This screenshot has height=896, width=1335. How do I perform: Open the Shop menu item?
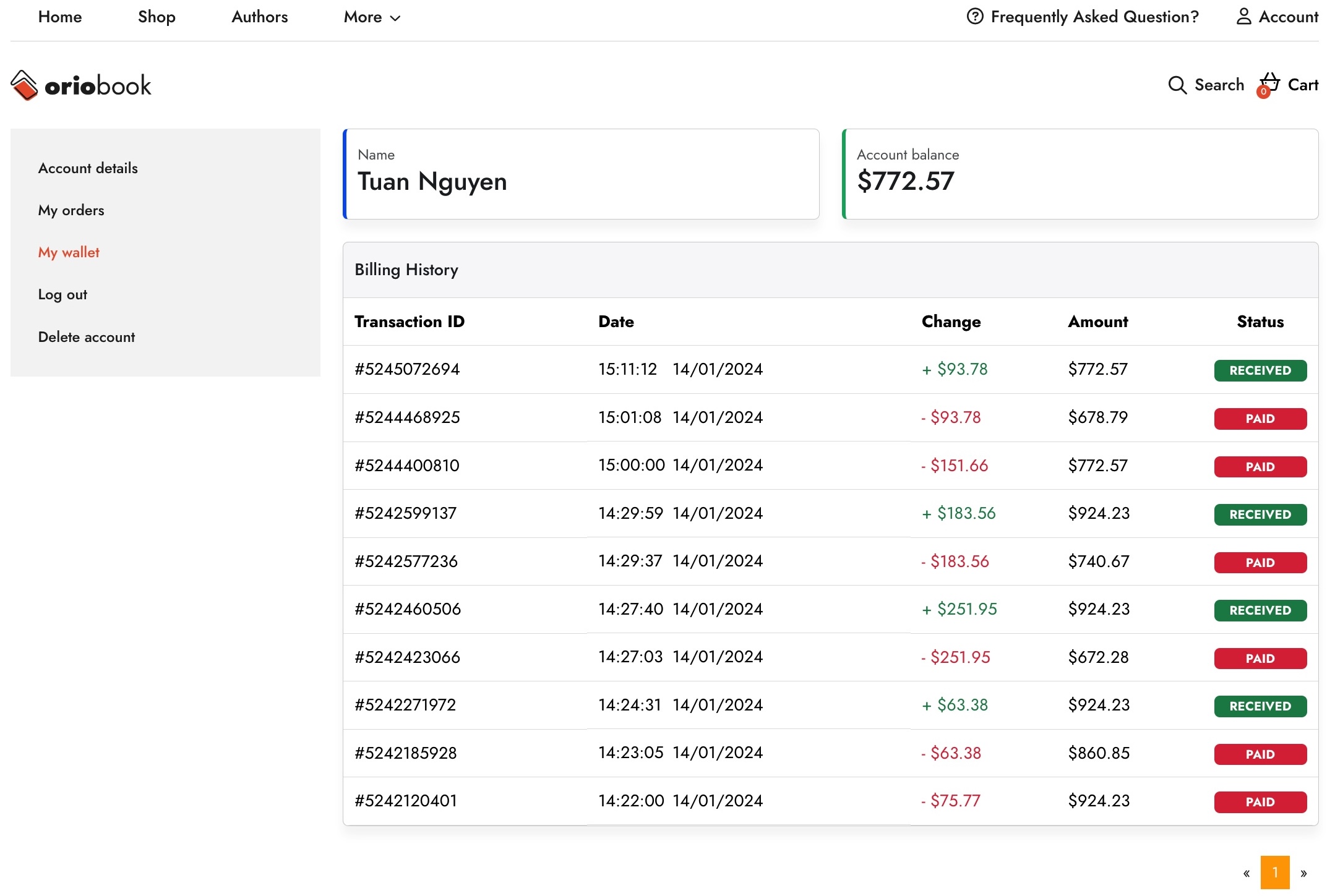pos(157,17)
